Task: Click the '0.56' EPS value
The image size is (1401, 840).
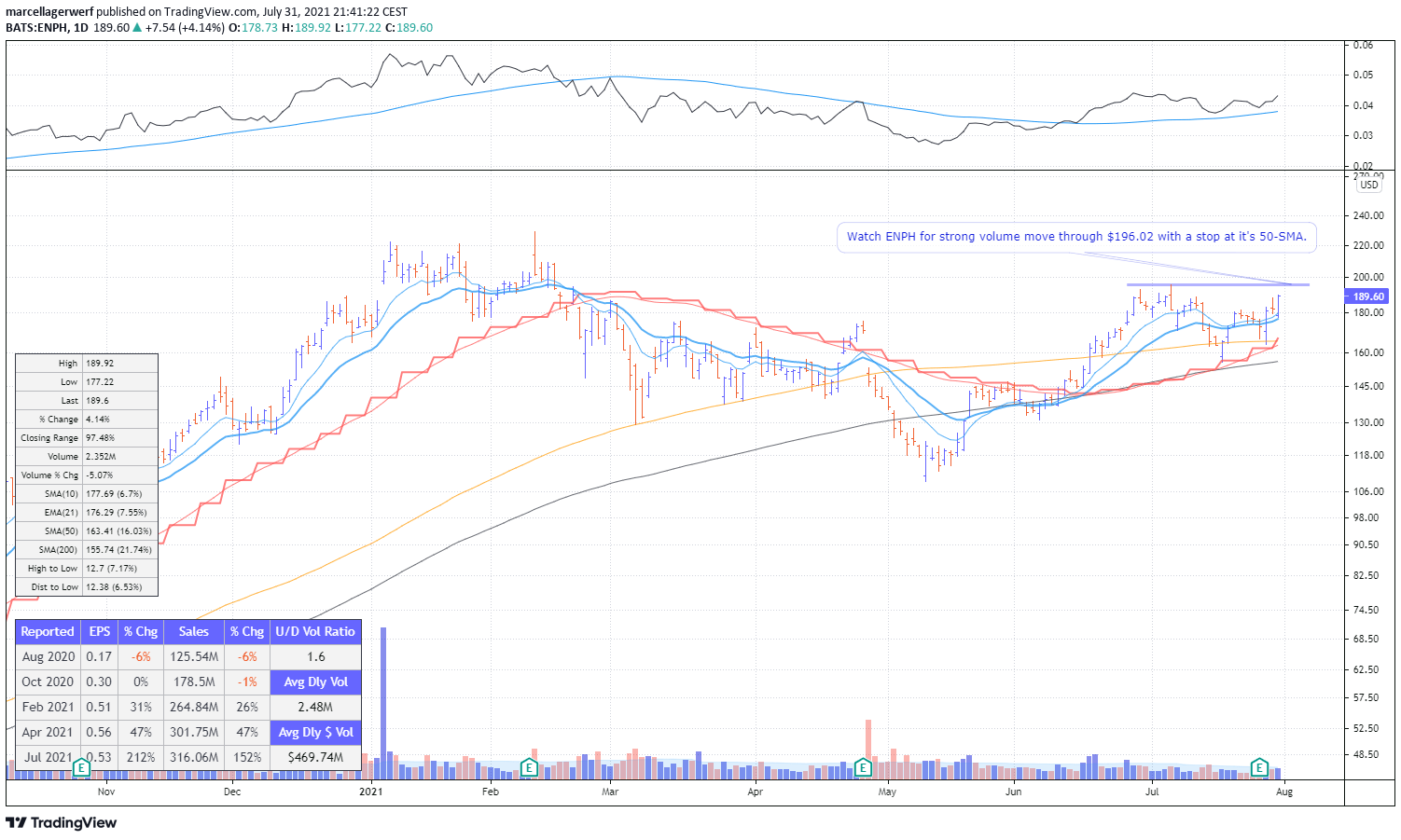Action: coord(100,733)
